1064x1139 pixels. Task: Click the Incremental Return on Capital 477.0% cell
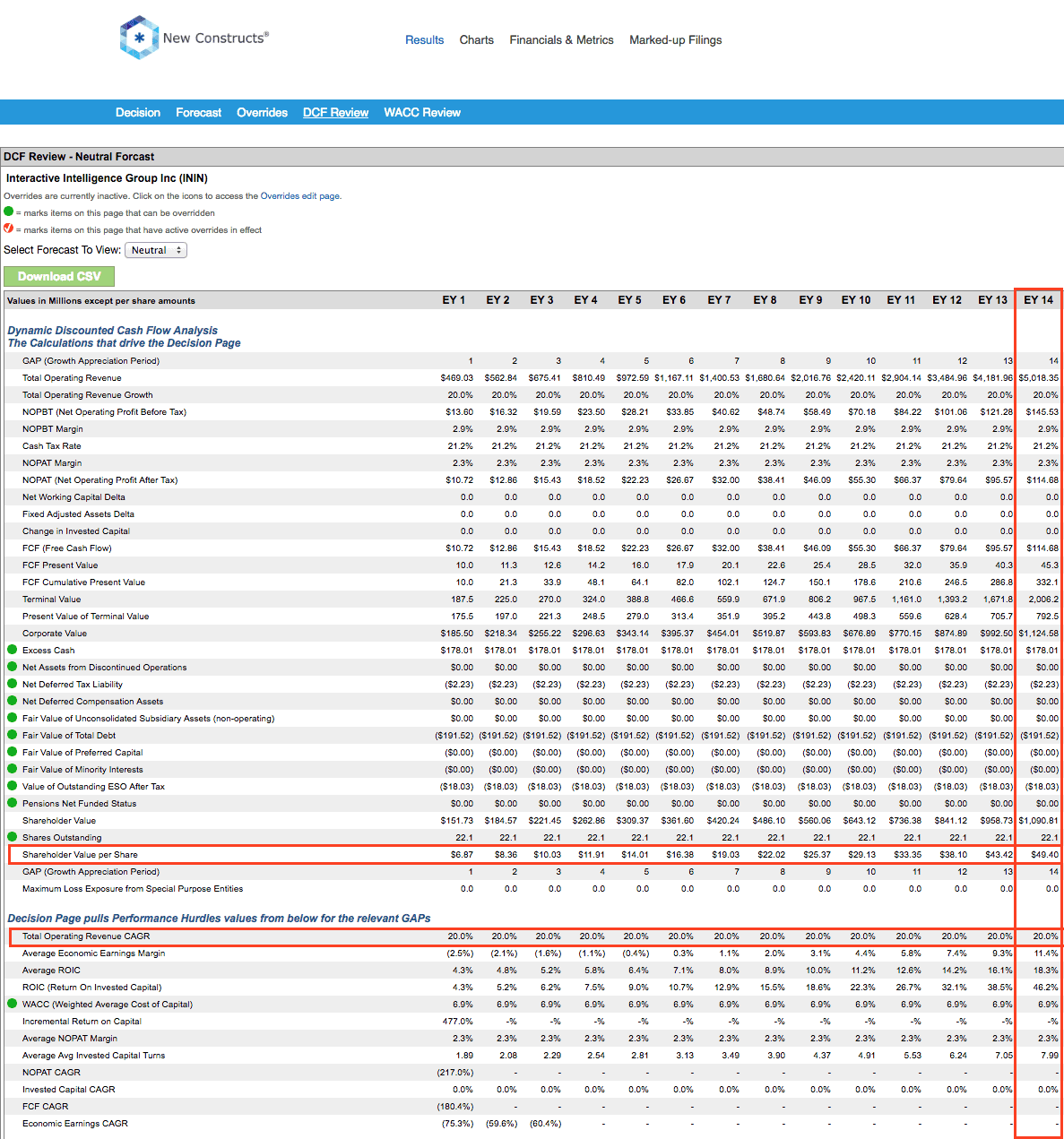[458, 1022]
